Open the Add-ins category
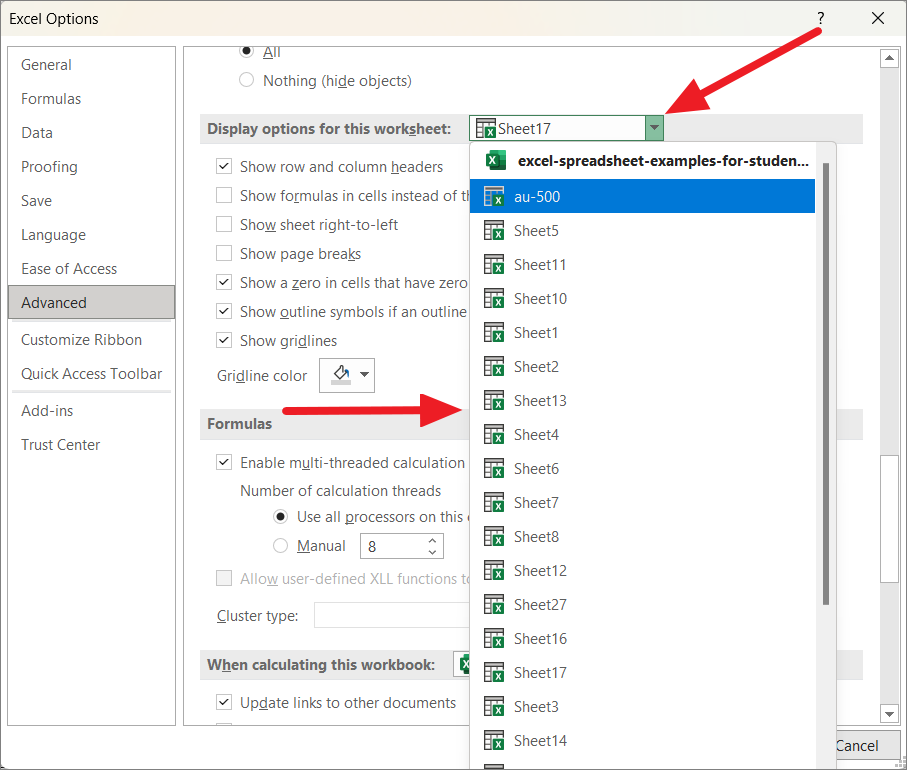The height and width of the screenshot is (770, 907). coord(91,411)
